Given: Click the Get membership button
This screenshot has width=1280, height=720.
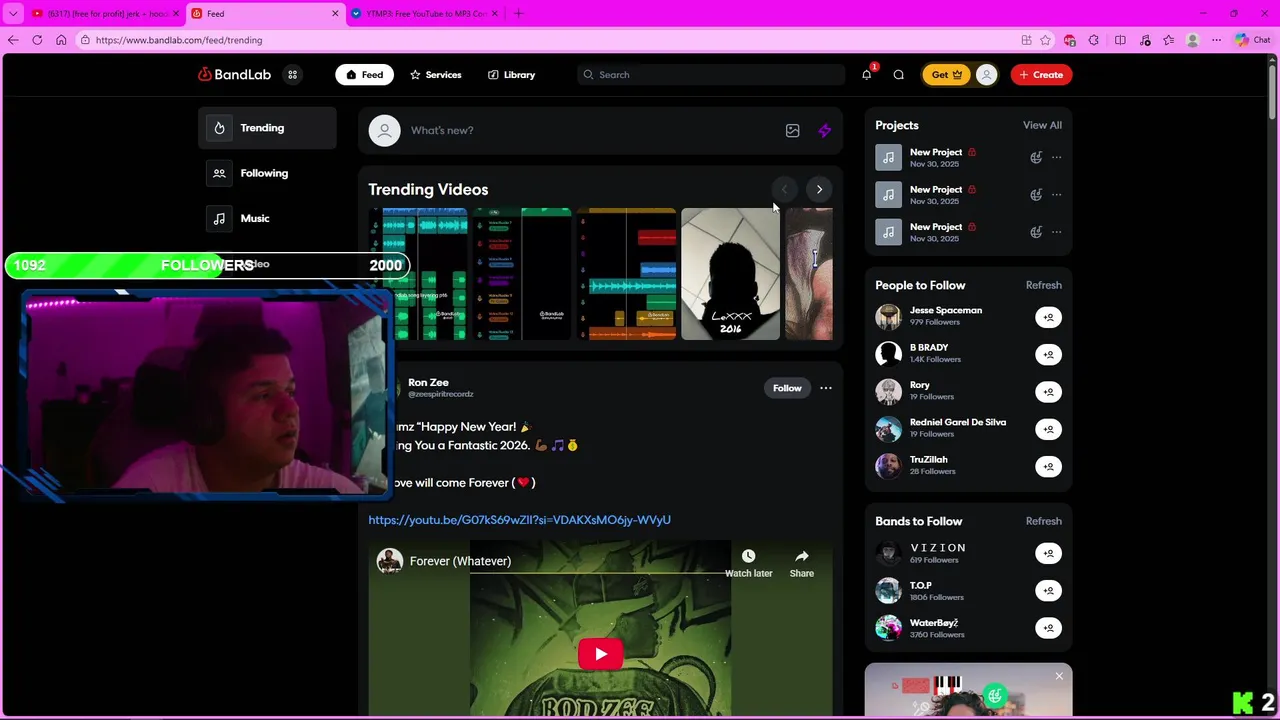Looking at the screenshot, I should (x=946, y=75).
